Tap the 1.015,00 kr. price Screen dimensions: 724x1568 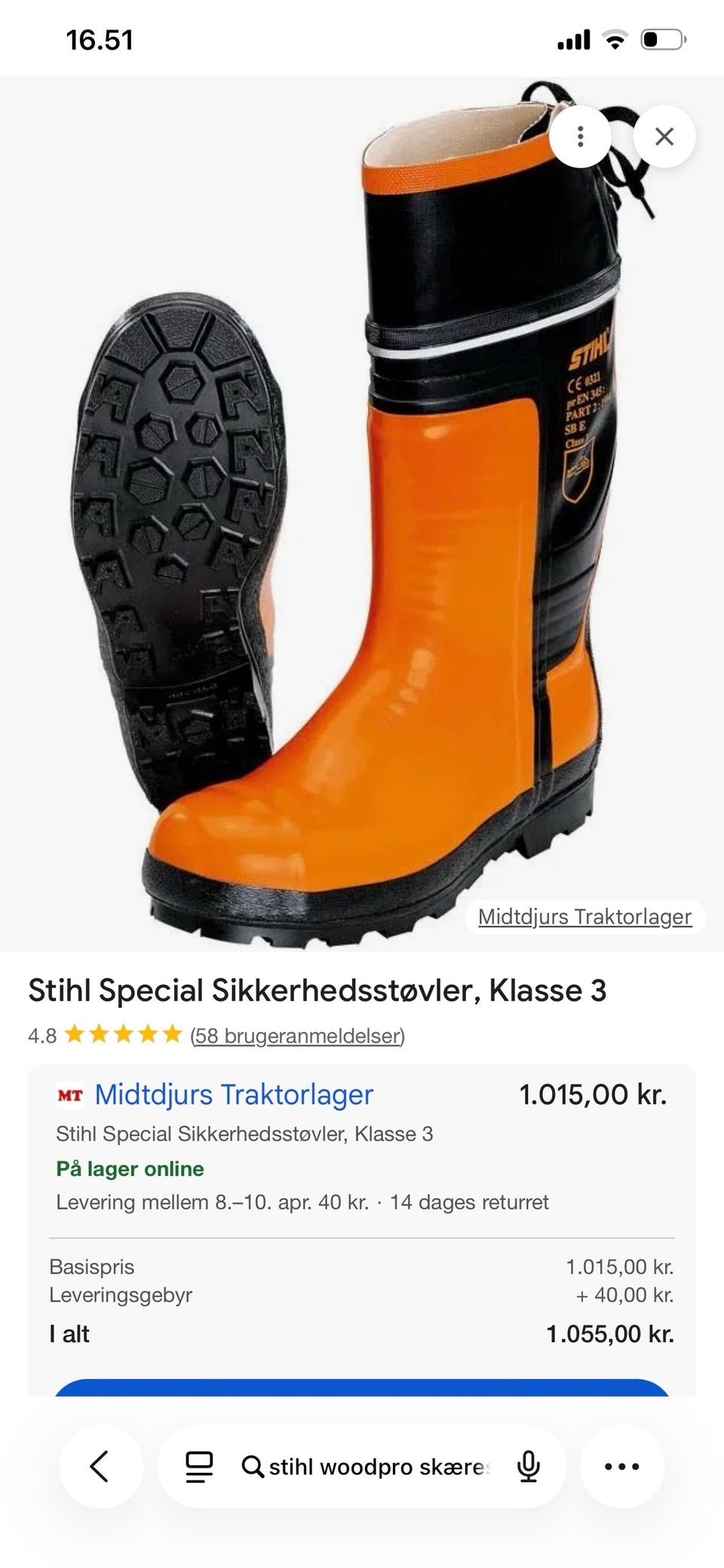click(593, 1094)
